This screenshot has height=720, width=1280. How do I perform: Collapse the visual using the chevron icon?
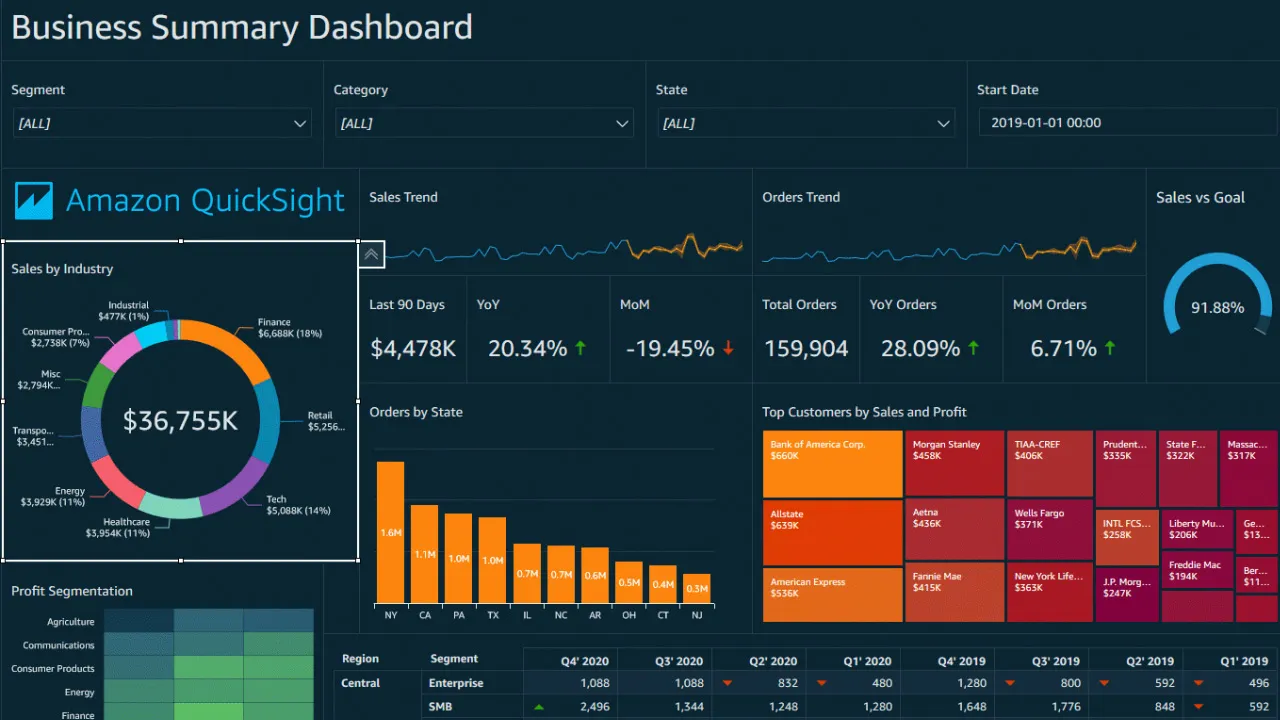[x=372, y=254]
